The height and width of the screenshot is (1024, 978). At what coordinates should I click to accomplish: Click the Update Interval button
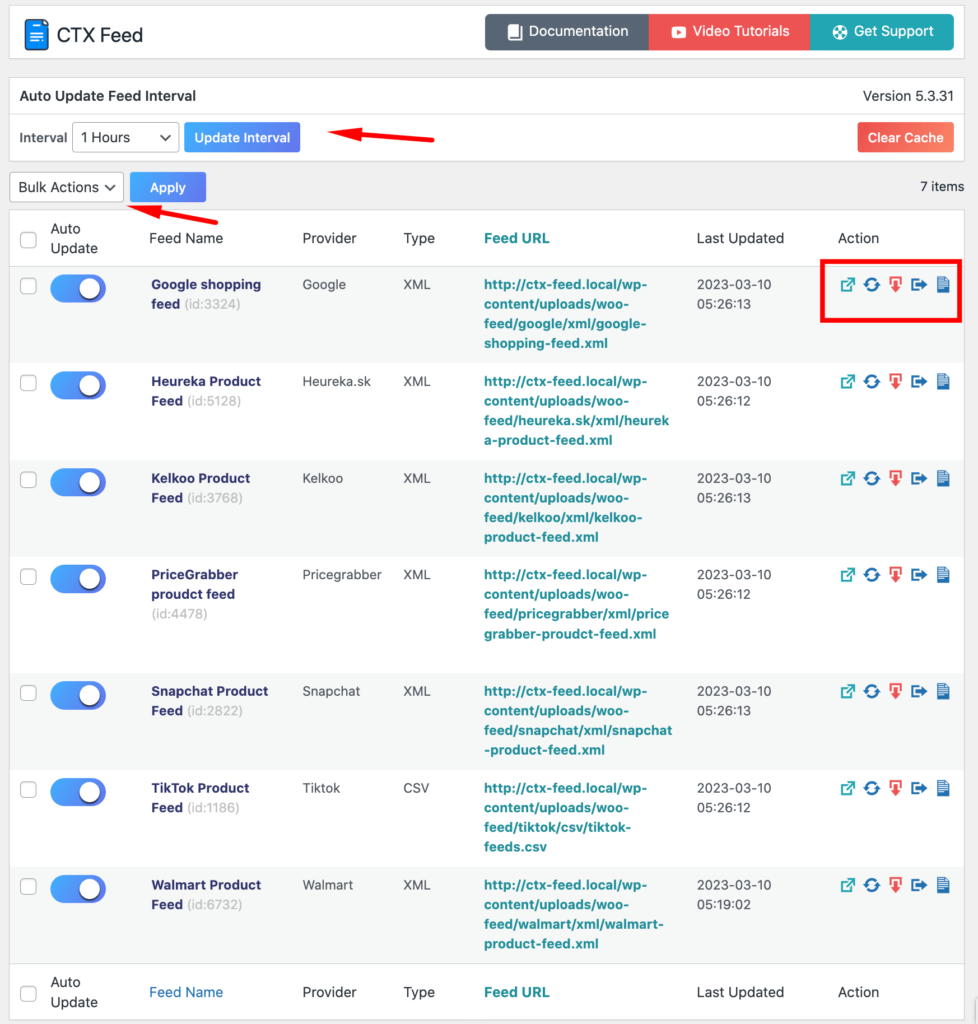242,137
